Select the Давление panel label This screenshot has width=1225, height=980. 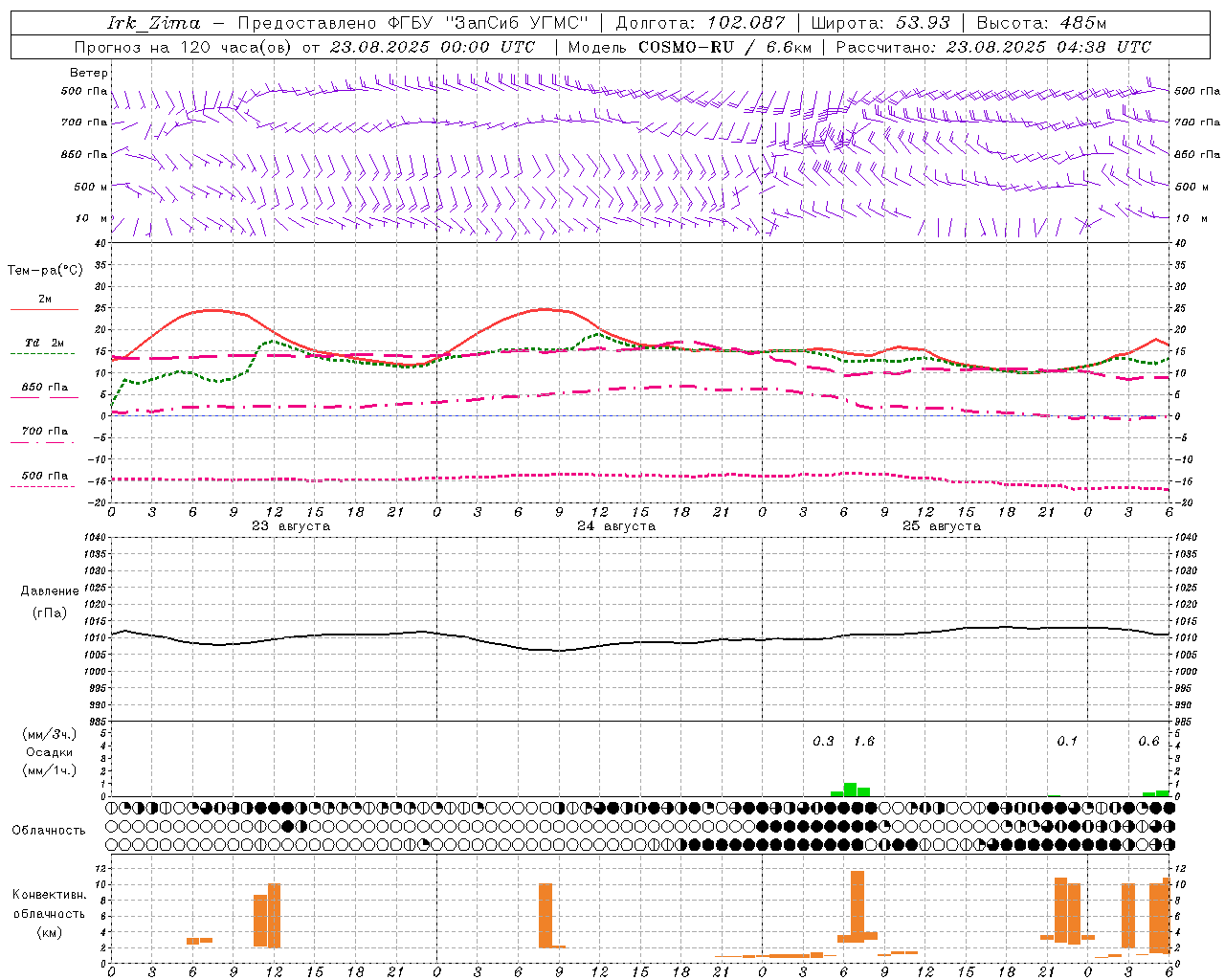tap(50, 591)
